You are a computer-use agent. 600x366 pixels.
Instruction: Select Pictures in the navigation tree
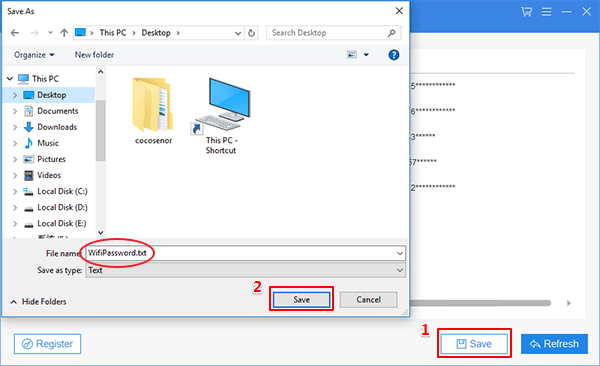51,159
